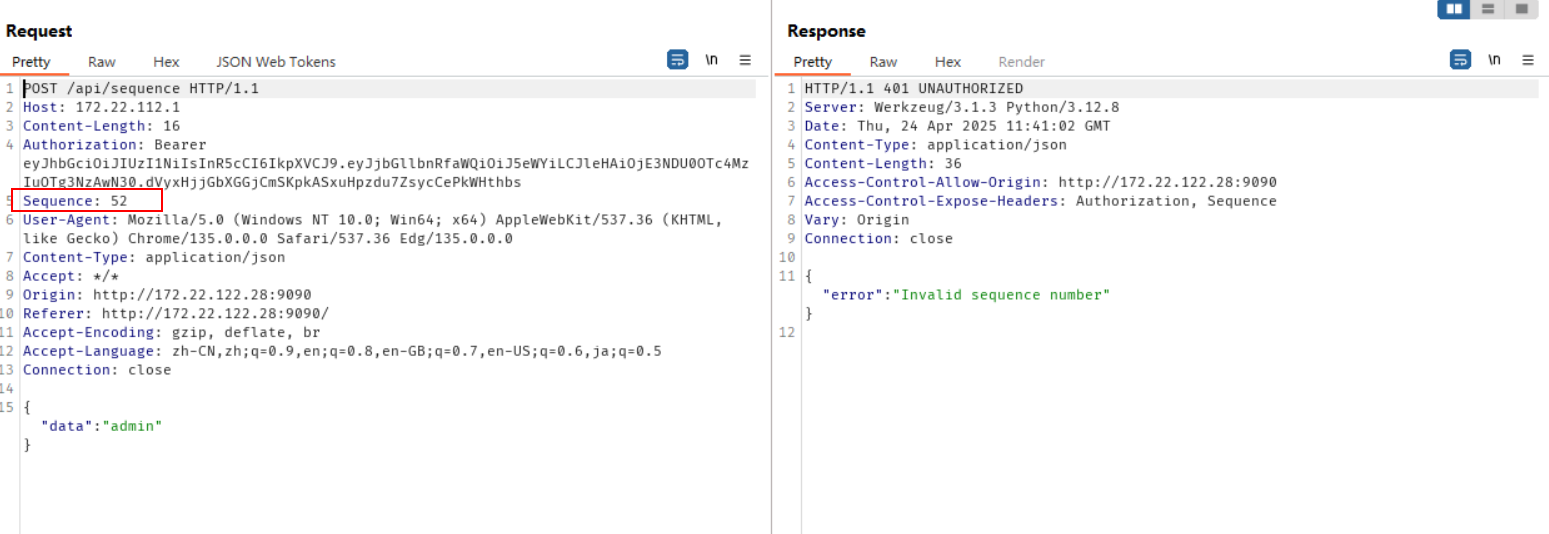Switch Request pane to Raw tab
Screen dimensions: 1549x534
pos(101,62)
